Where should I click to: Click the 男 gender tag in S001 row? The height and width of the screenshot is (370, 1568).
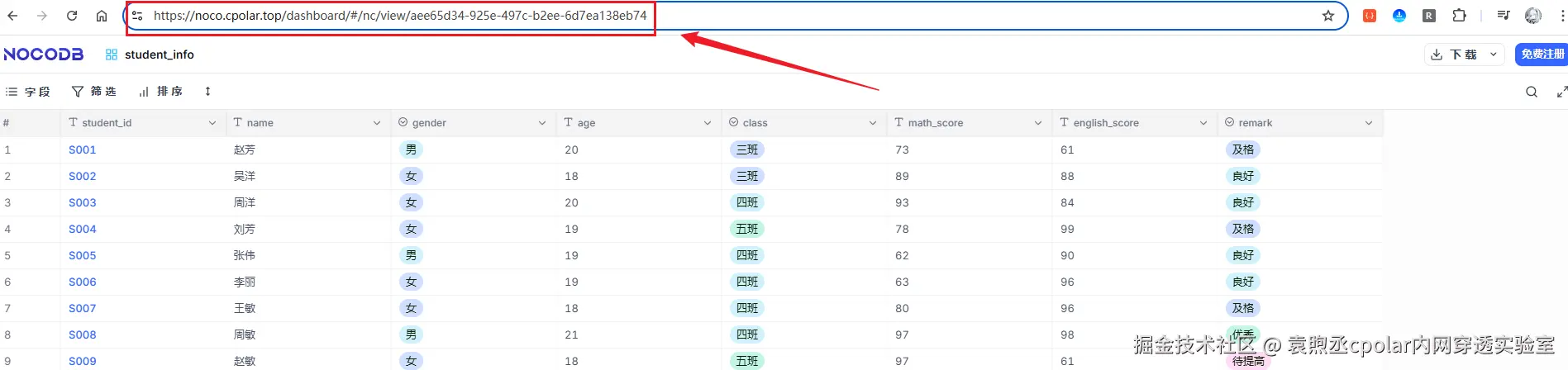(411, 149)
